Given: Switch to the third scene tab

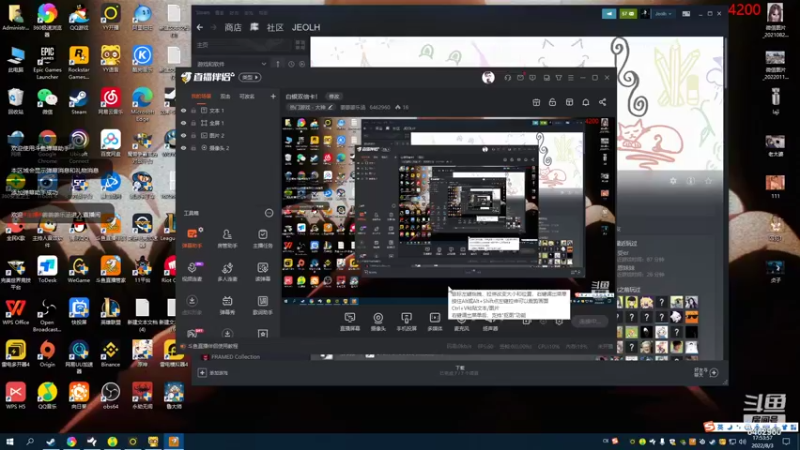Looking at the screenshot, I should coord(247,96).
